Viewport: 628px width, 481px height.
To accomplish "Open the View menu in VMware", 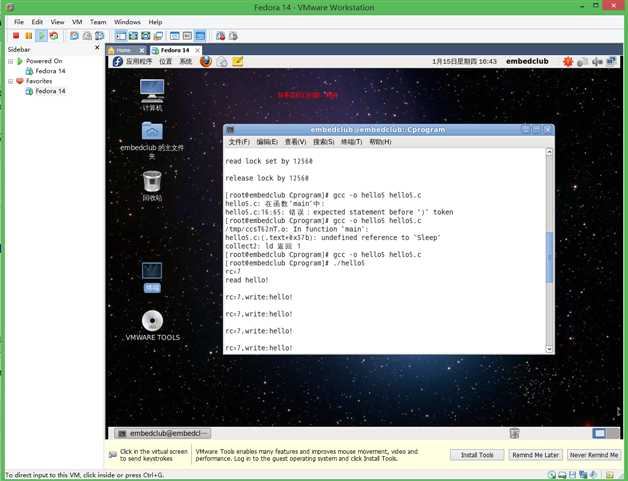I will point(57,22).
